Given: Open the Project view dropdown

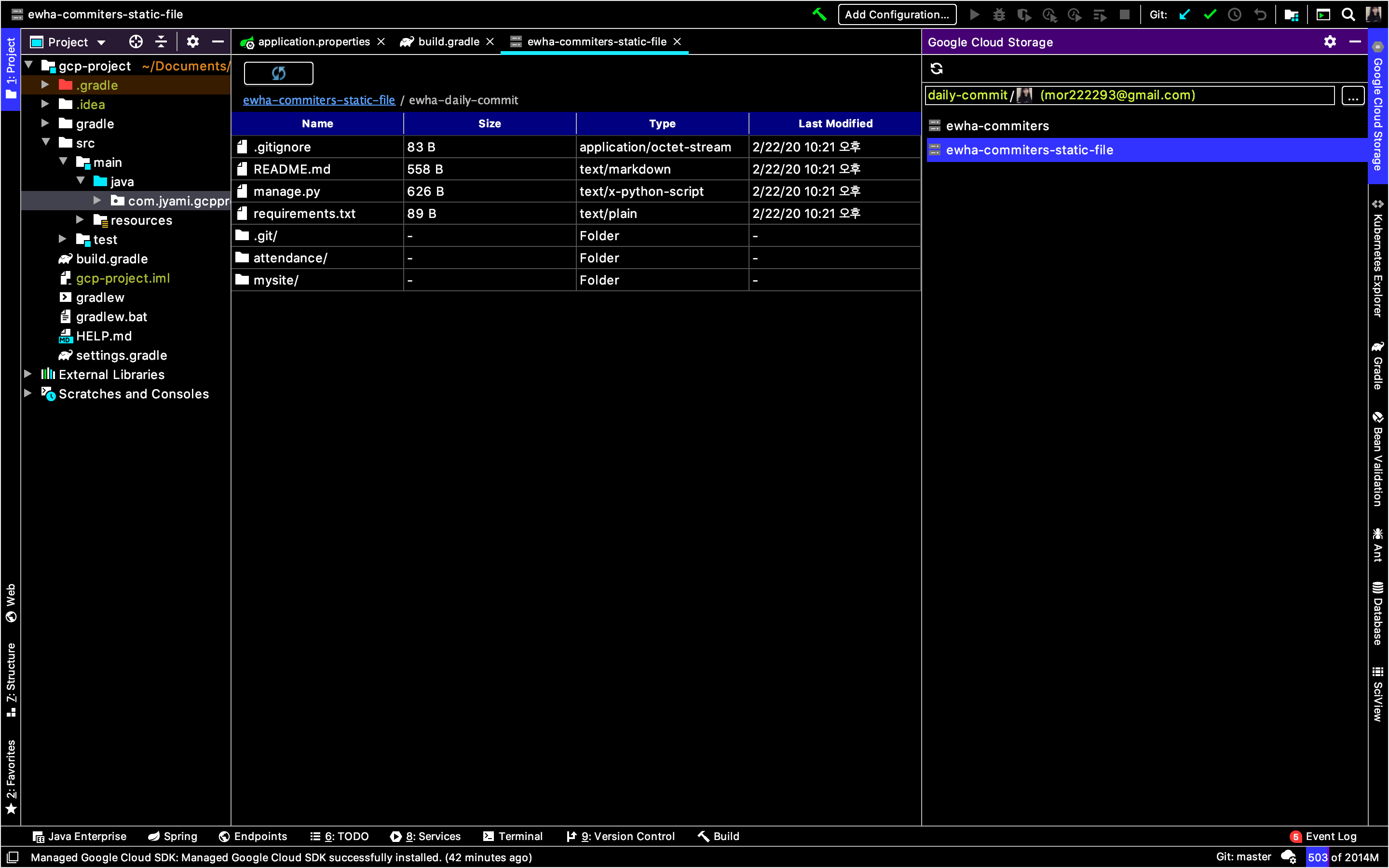Looking at the screenshot, I should (101, 42).
